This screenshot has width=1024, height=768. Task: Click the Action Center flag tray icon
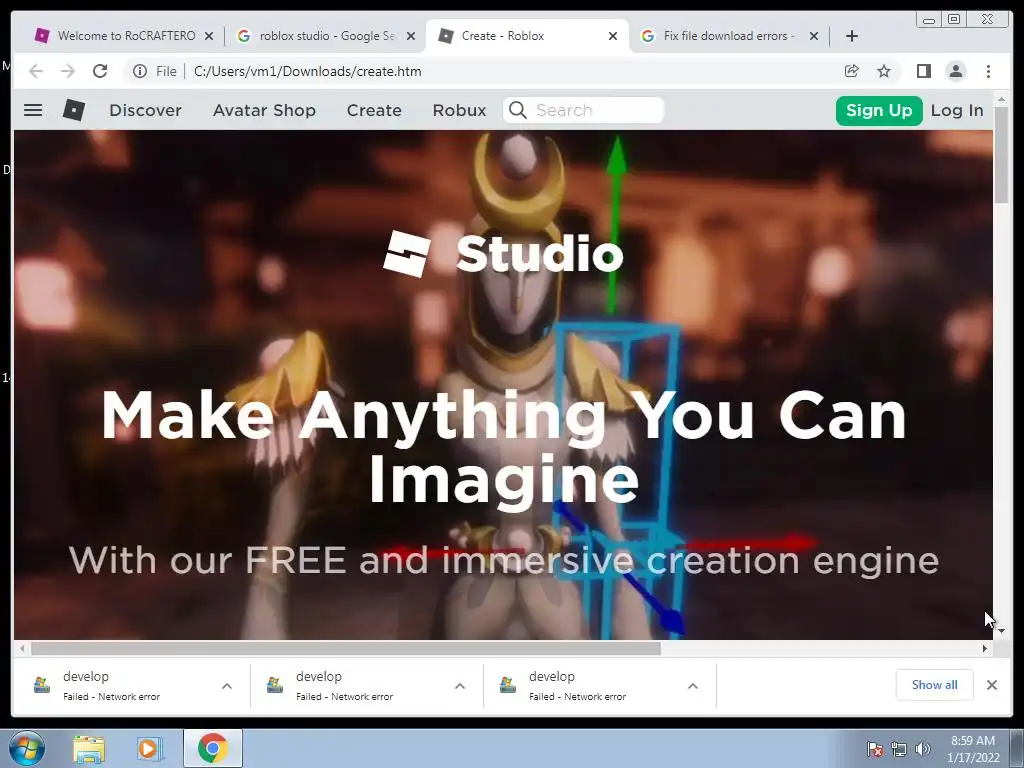[x=874, y=749]
